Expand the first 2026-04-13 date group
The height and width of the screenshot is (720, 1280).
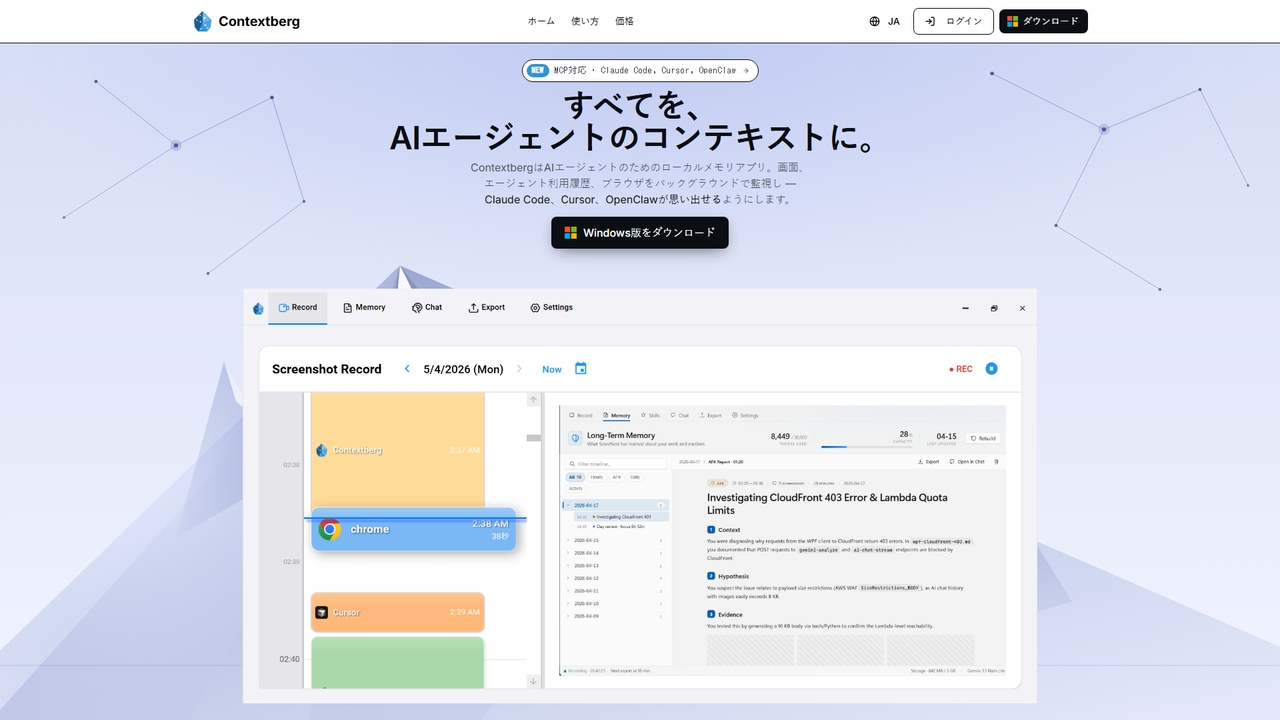[x=617, y=566]
